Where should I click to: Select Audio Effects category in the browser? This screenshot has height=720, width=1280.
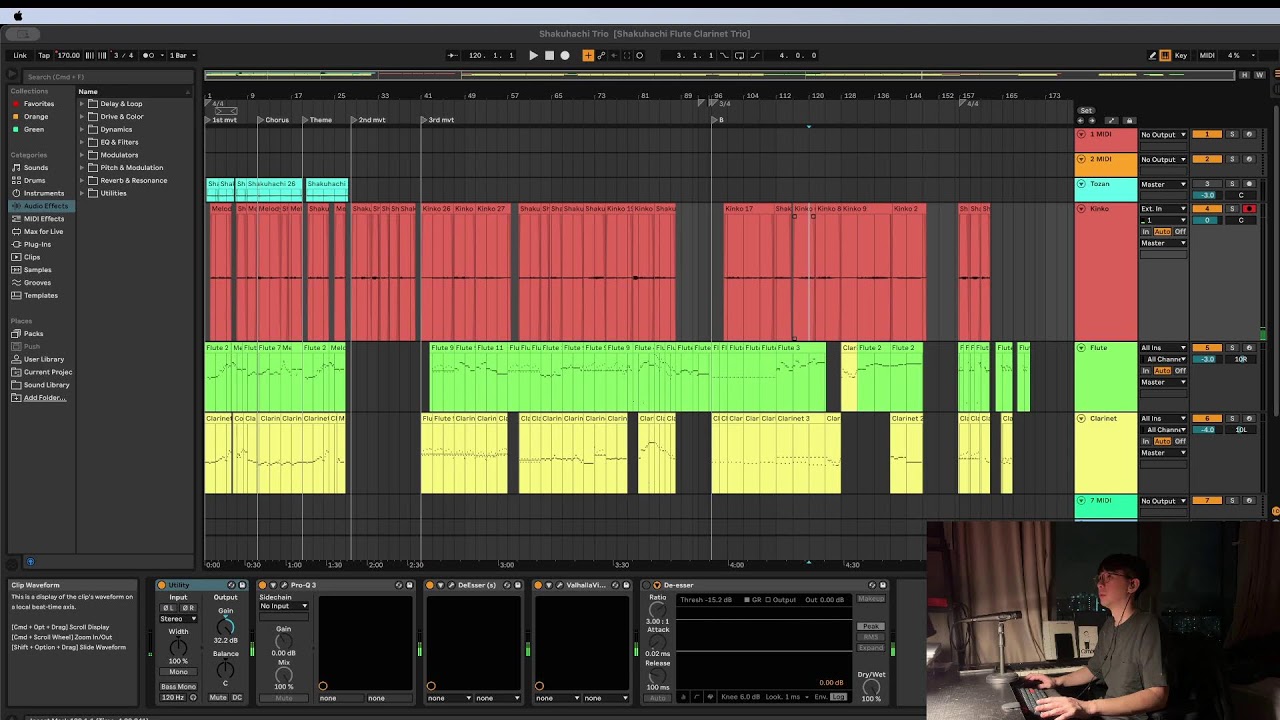[39, 206]
